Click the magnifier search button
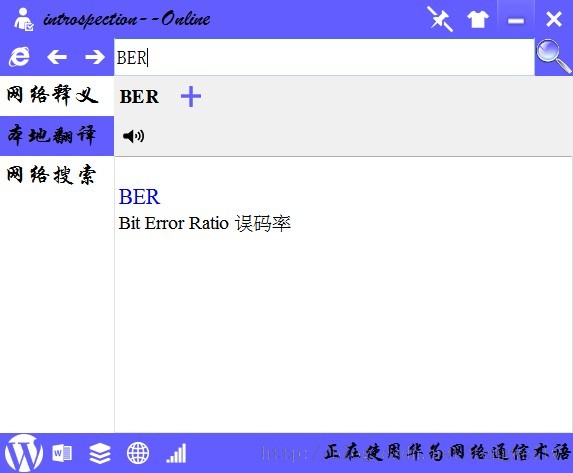 click(553, 57)
